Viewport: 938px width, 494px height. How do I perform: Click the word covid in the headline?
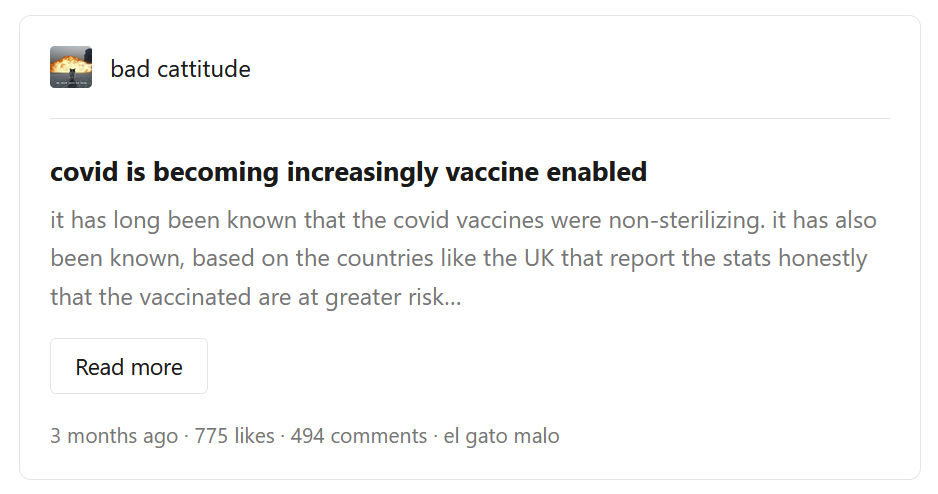pyautogui.click(x=84, y=172)
